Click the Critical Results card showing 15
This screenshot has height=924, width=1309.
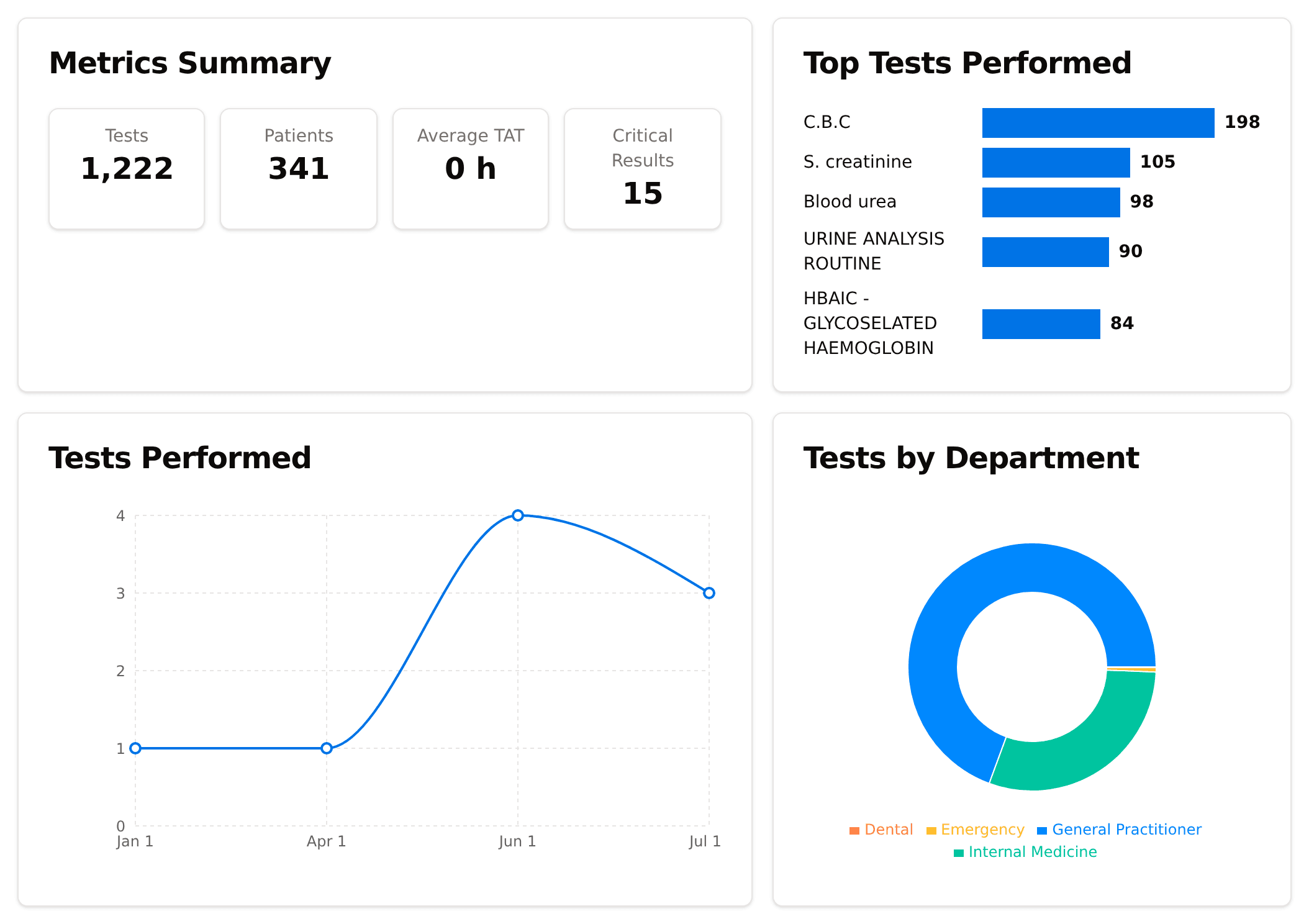tap(643, 169)
